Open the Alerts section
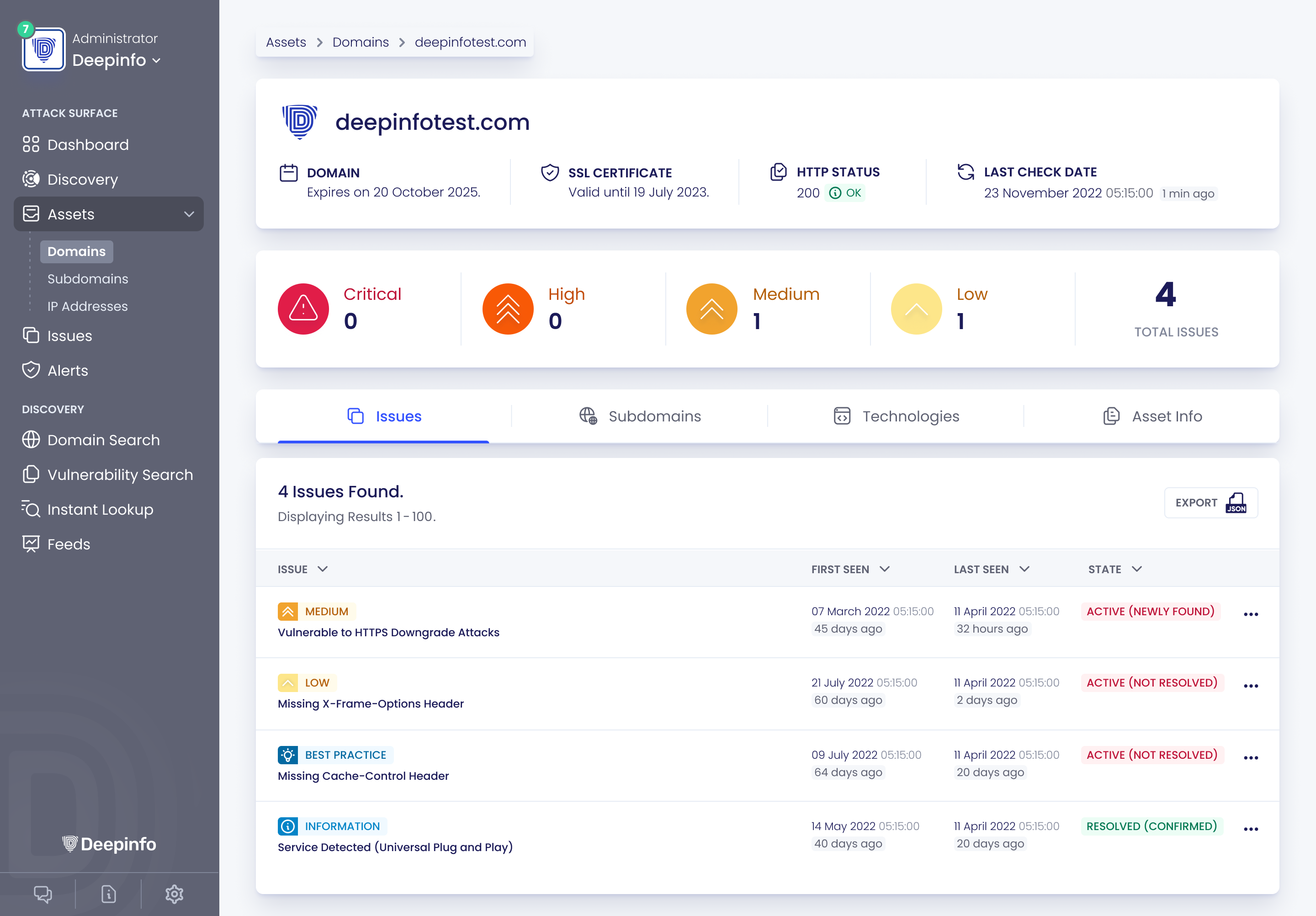Image resolution: width=1316 pixels, height=916 pixels. pos(67,370)
